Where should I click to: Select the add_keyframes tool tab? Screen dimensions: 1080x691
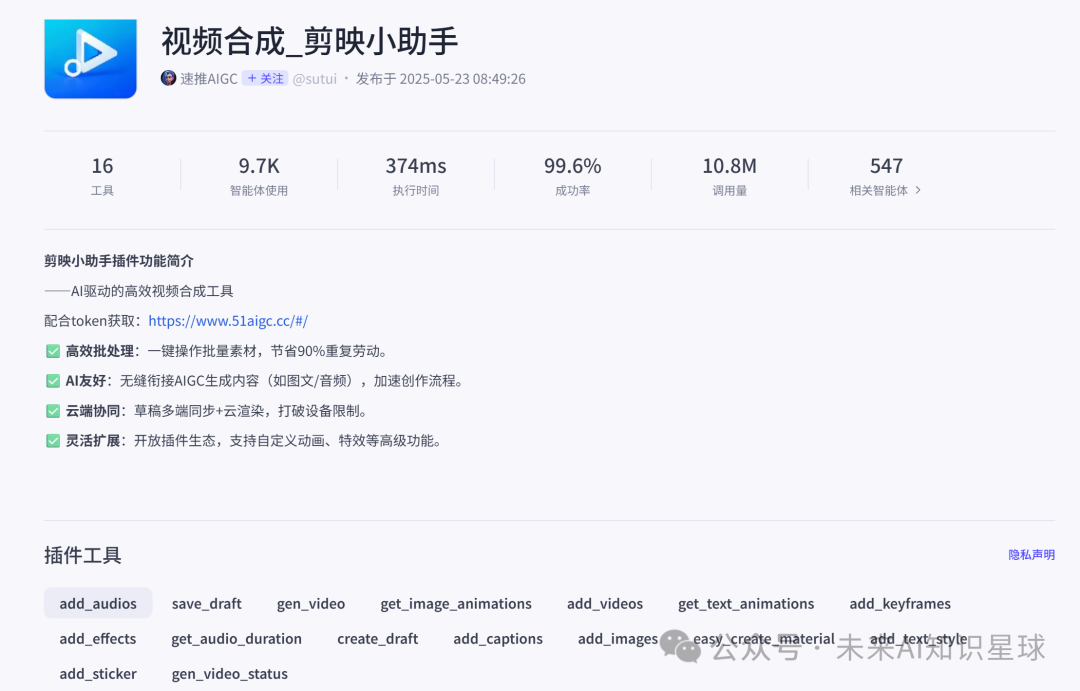click(x=900, y=604)
